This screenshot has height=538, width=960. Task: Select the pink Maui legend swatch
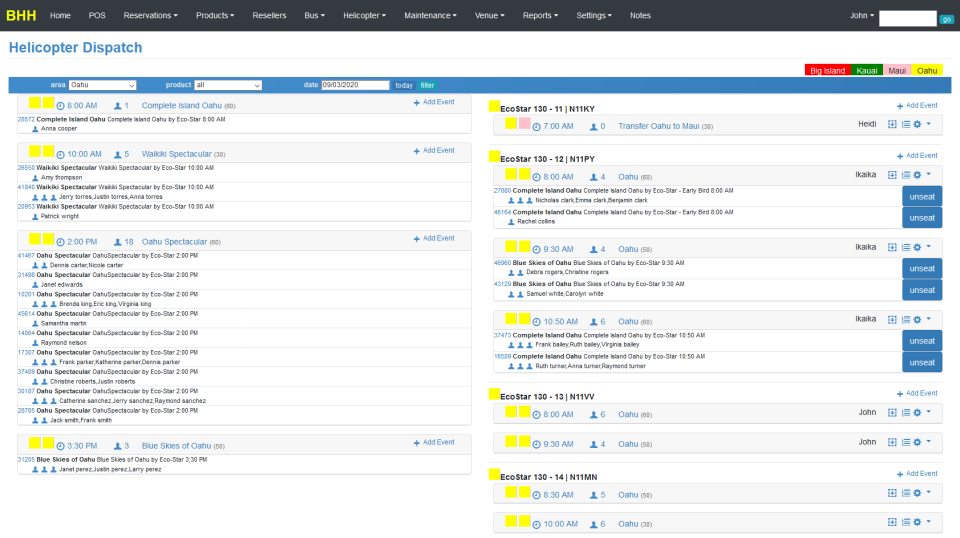click(x=897, y=70)
